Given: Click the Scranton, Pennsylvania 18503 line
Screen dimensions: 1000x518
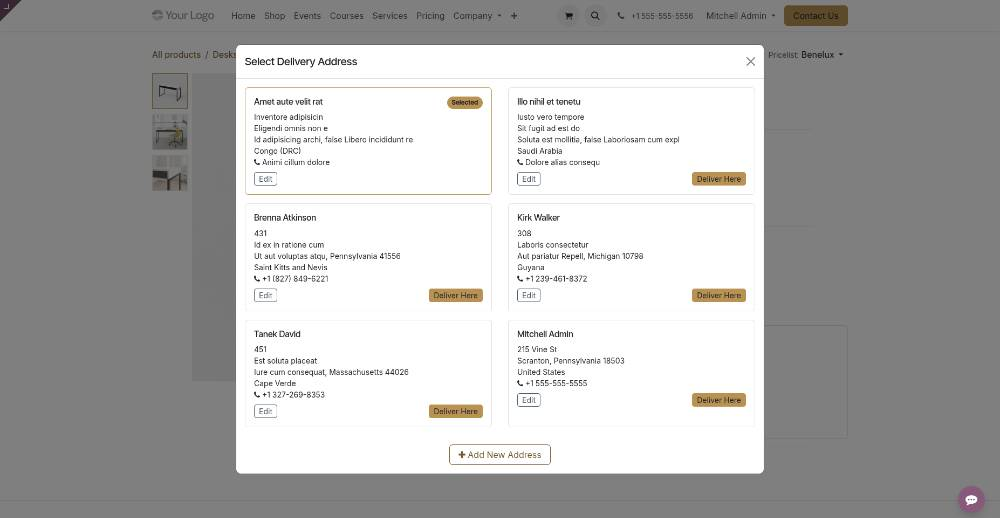Looking at the screenshot, I should point(571,360).
